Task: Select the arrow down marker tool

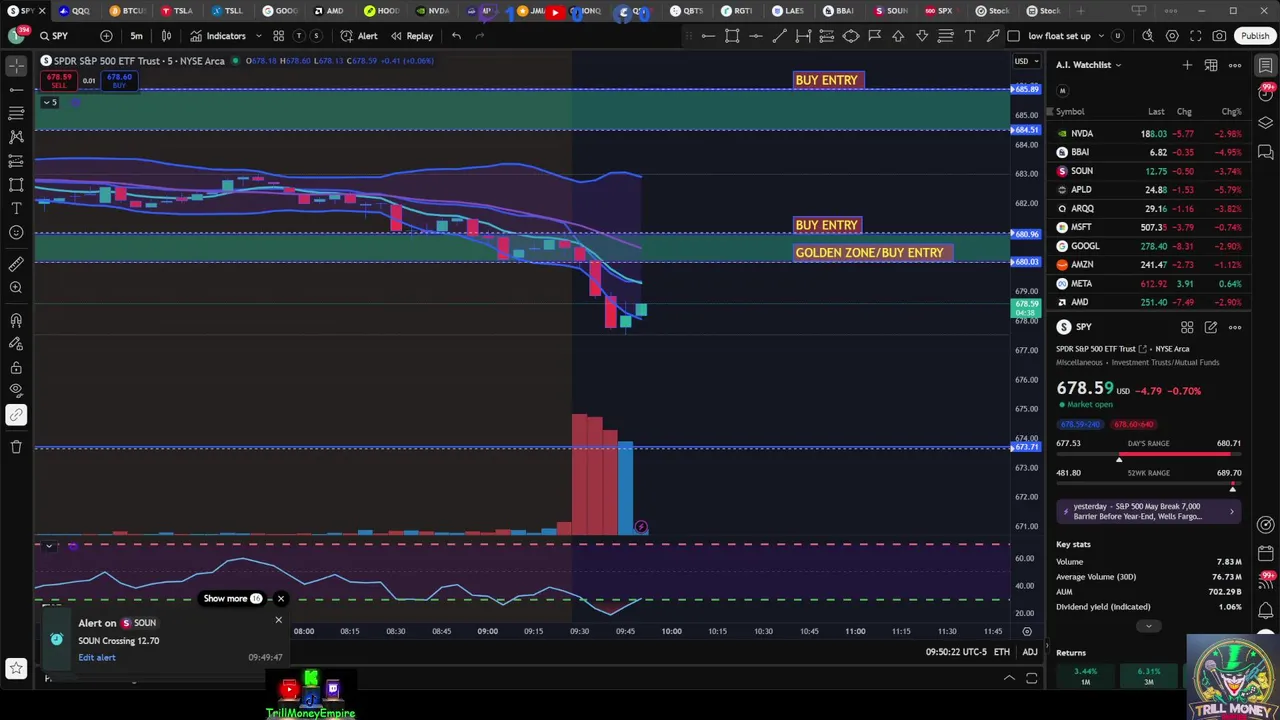Action: point(922,36)
